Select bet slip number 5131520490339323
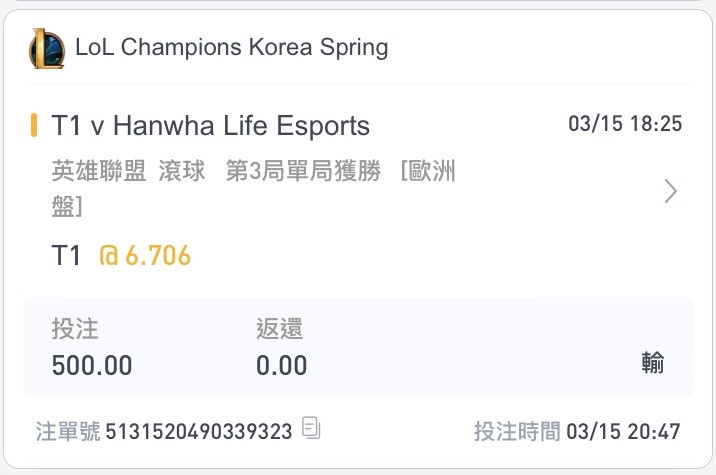Viewport: 716px width, 475px height. (x=199, y=432)
